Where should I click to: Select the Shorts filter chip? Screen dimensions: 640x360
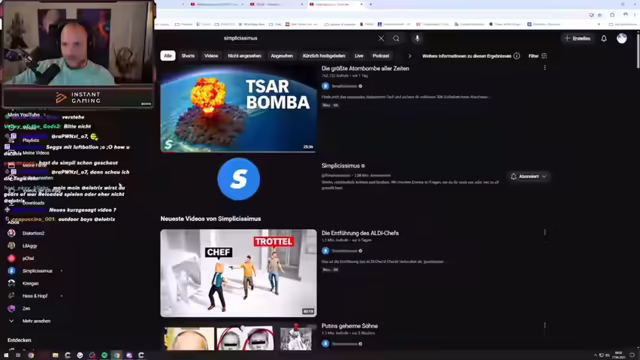pyautogui.click(x=188, y=56)
